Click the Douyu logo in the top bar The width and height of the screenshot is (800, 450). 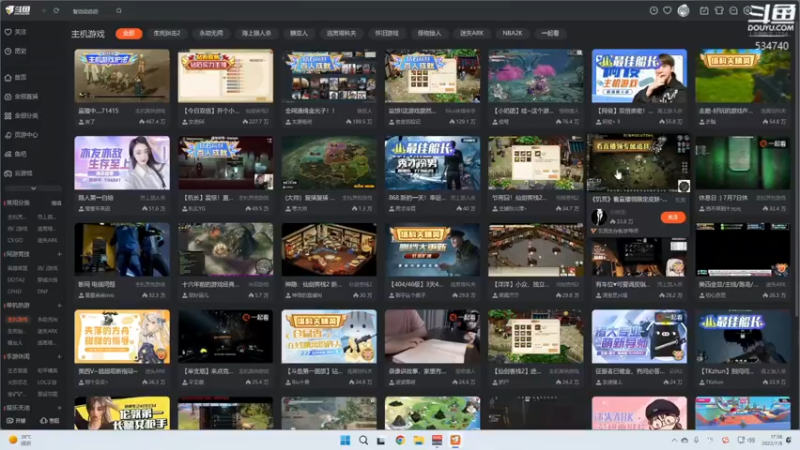click(18, 10)
